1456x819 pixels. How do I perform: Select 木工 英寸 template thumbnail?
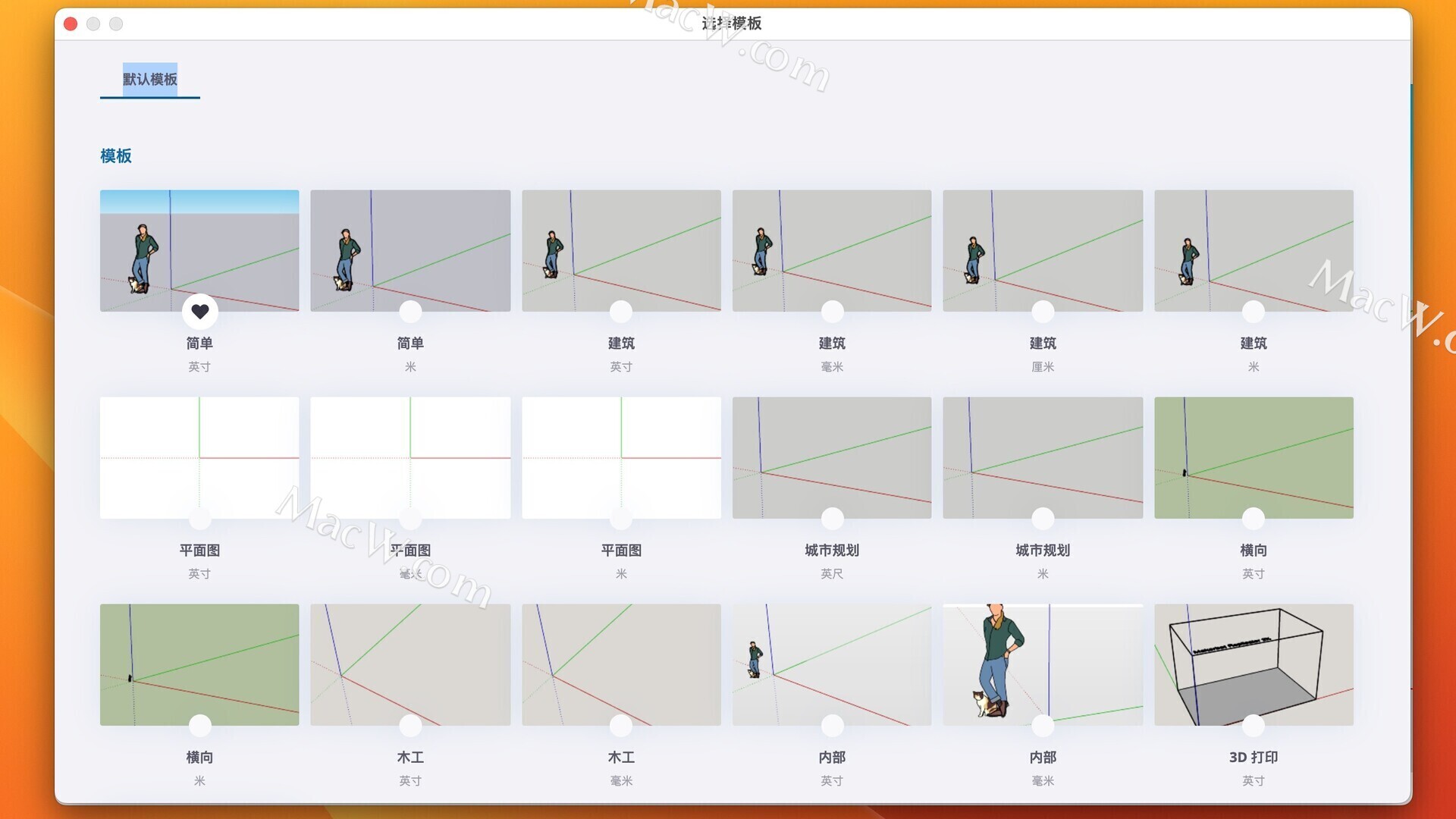tap(410, 664)
